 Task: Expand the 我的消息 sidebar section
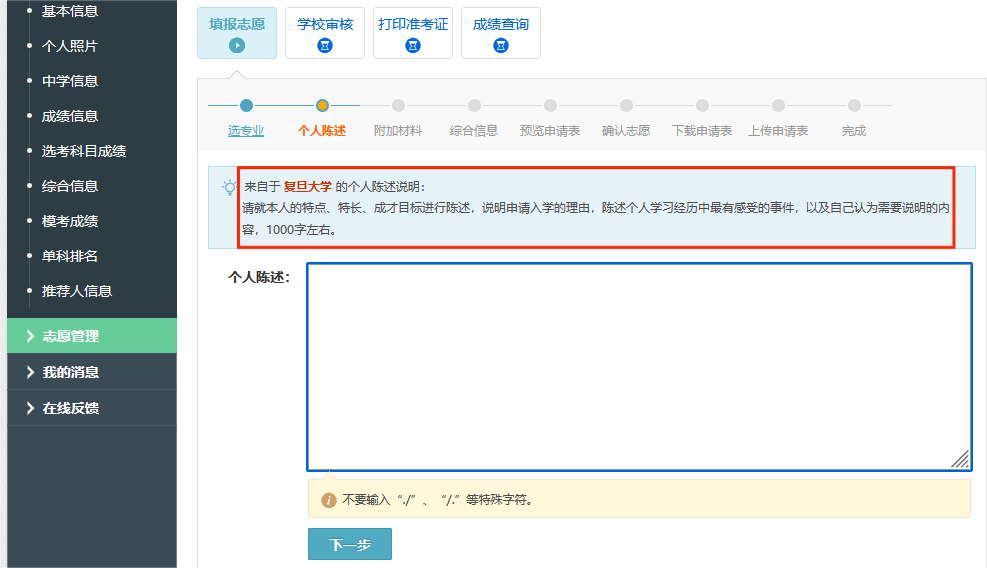click(x=92, y=372)
